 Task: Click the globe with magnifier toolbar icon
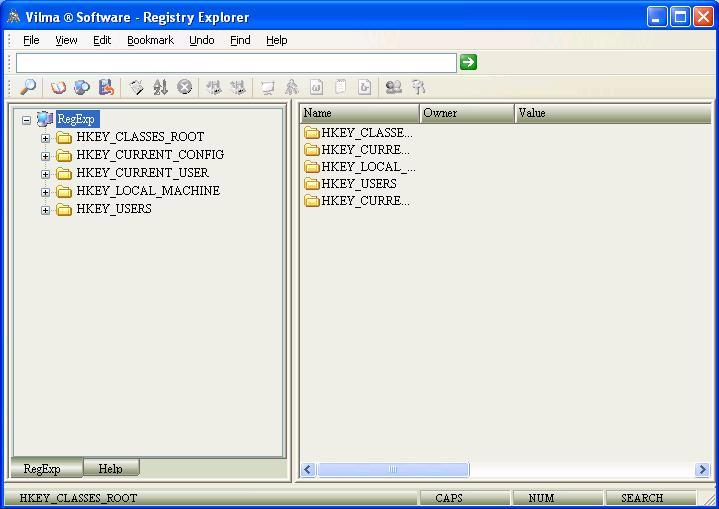(82, 87)
